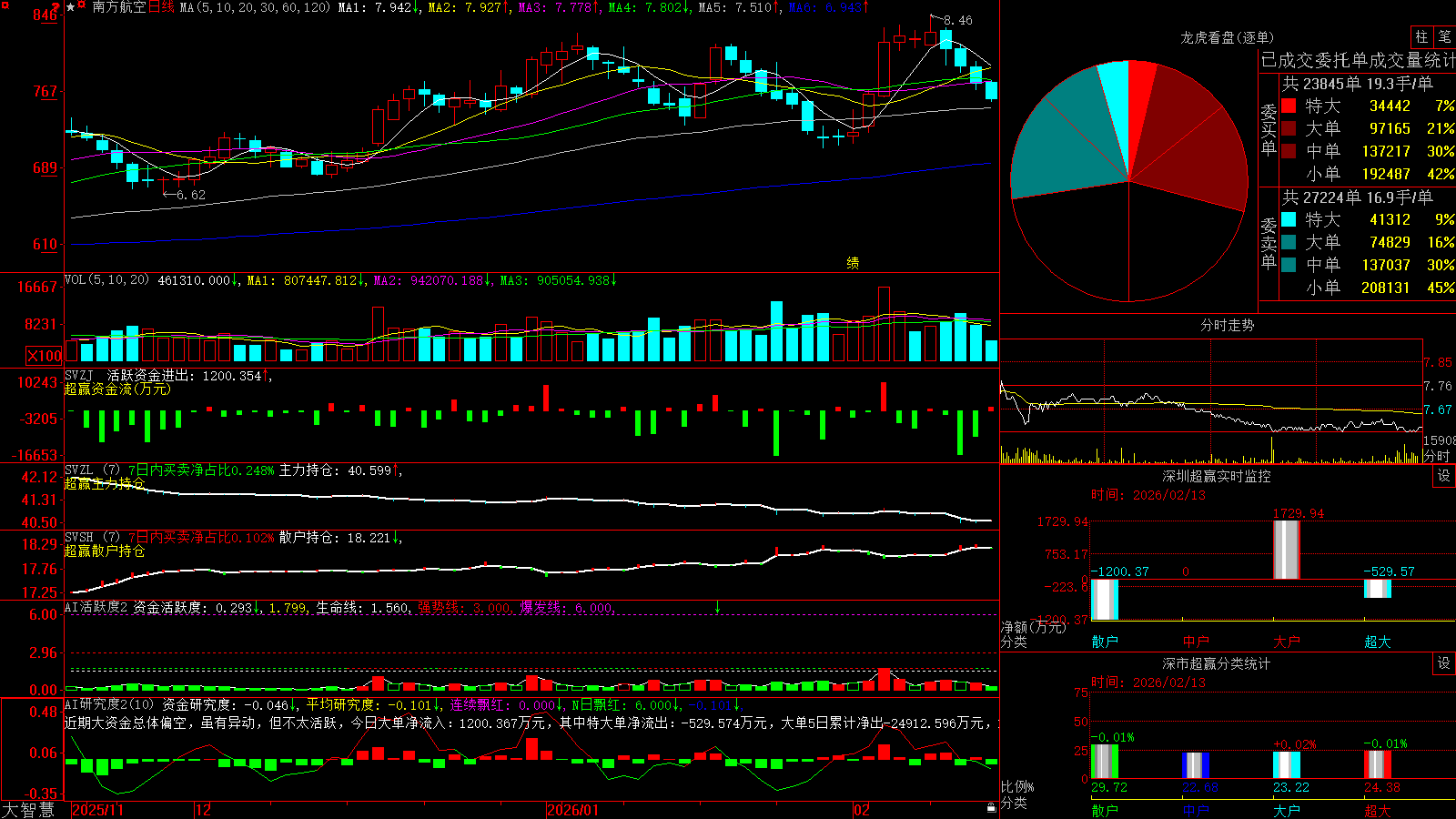Click the red gear icon before stock name
The height and width of the screenshot is (819, 1456).
[81, 5]
